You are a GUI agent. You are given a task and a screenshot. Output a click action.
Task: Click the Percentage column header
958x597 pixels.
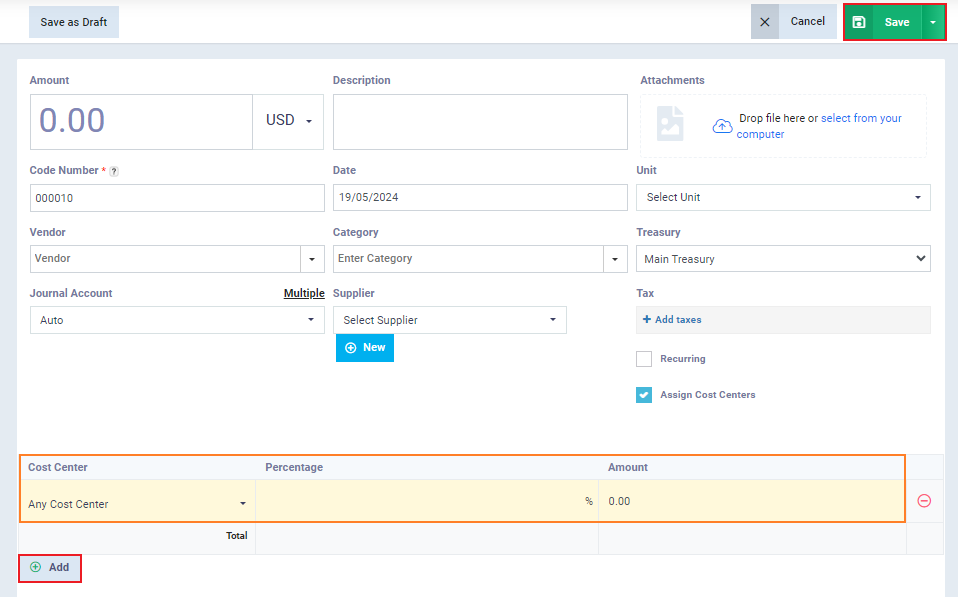[294, 467]
